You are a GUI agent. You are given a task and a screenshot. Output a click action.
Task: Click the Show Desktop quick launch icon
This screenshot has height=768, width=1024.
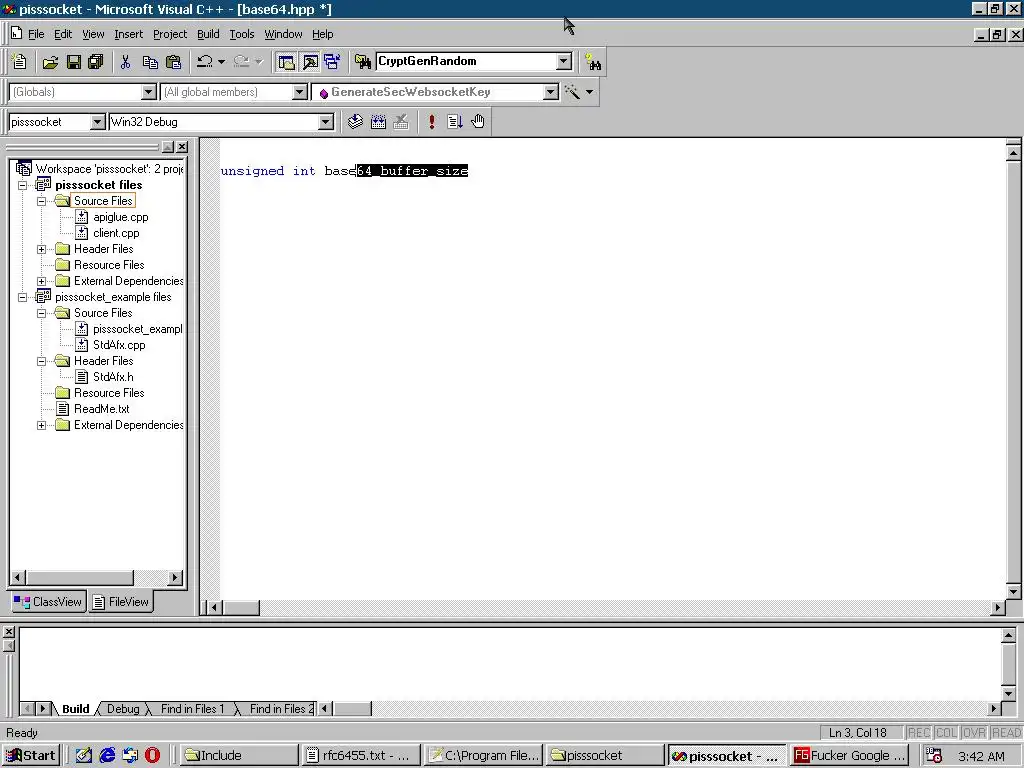84,756
